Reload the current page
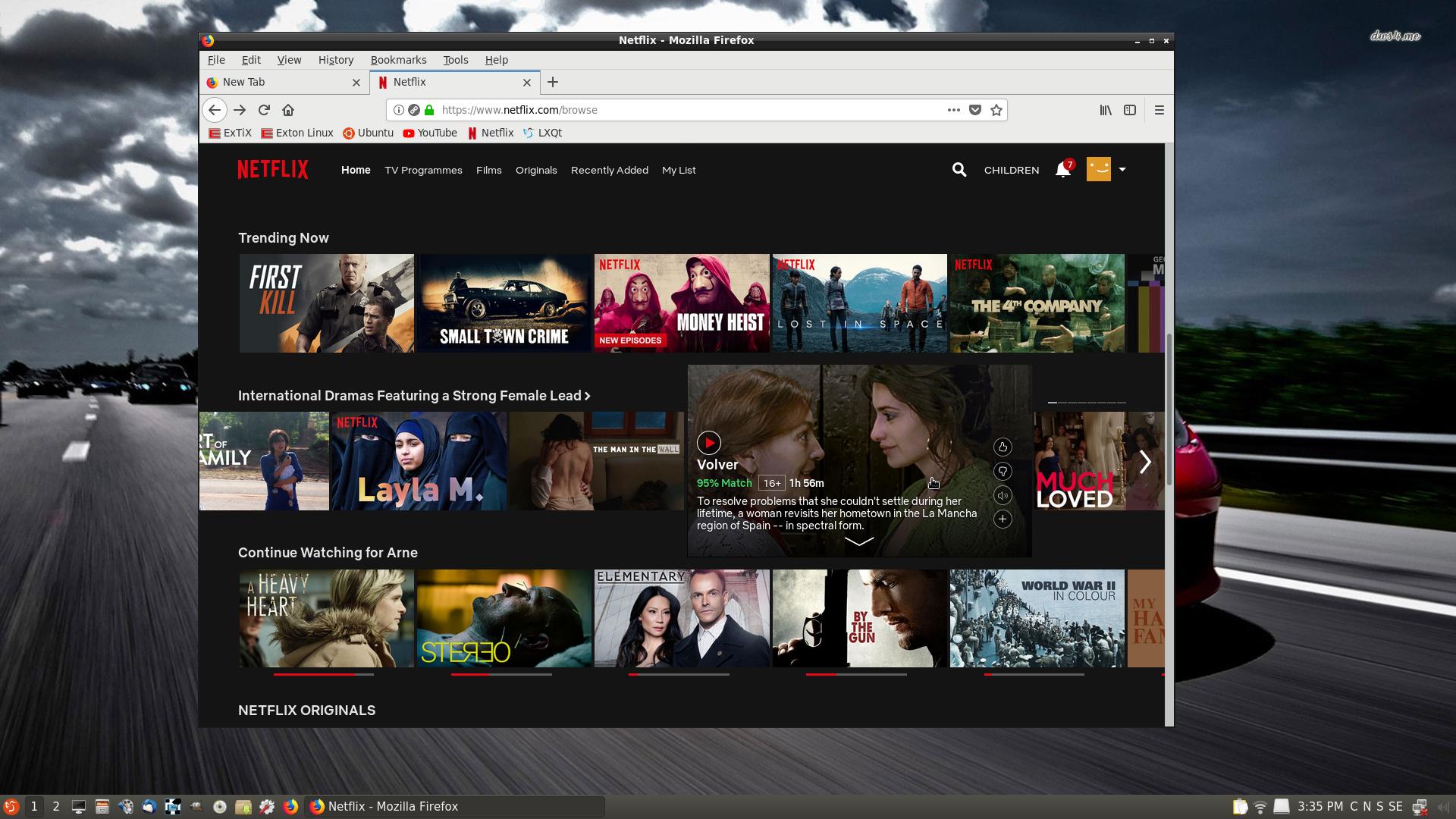Screen dimensions: 1456x819 click(x=264, y=110)
